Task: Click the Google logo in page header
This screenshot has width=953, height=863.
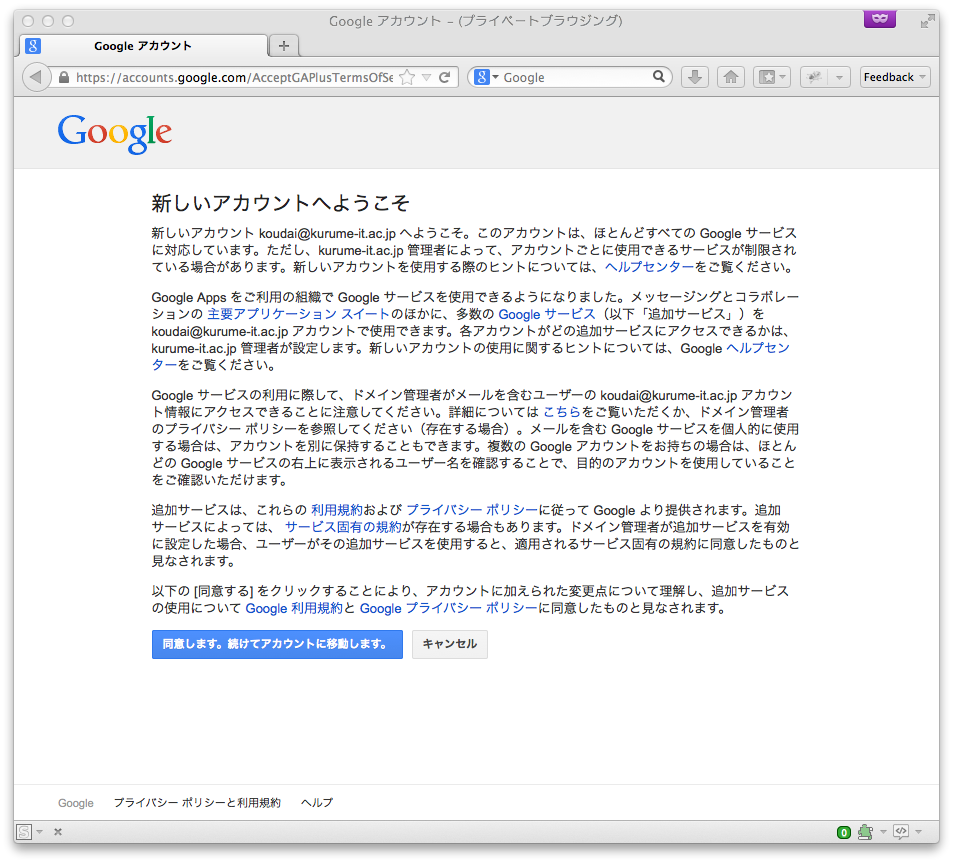Action: coord(115,134)
